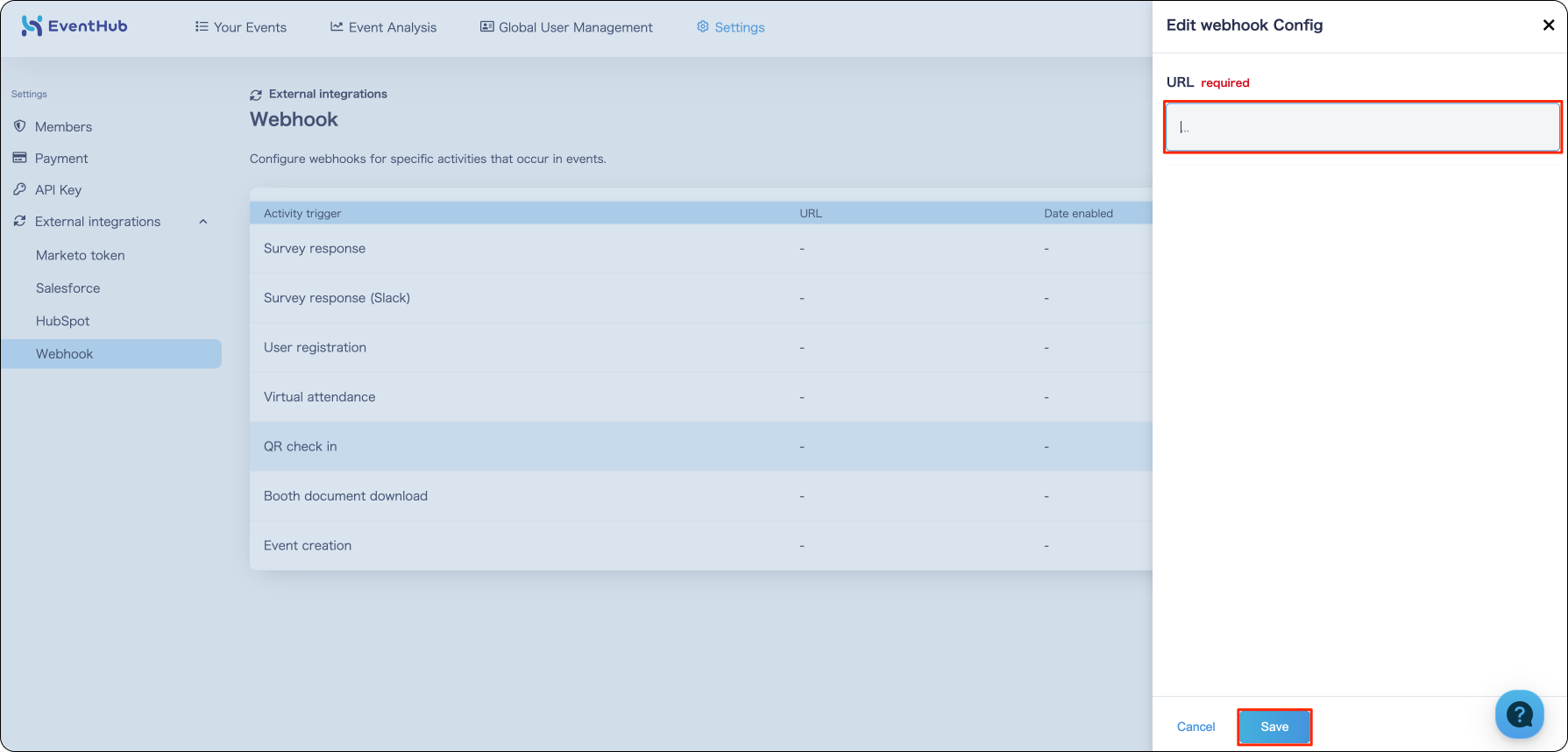
Task: Select Webhook in sidebar
Action: pos(111,354)
